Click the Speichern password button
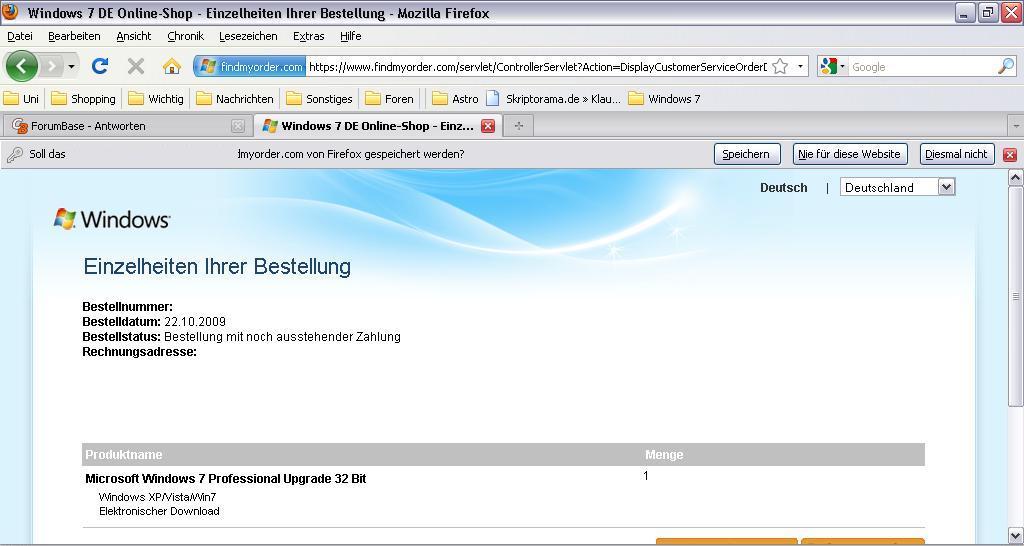The width and height of the screenshot is (1024, 546). (747, 154)
